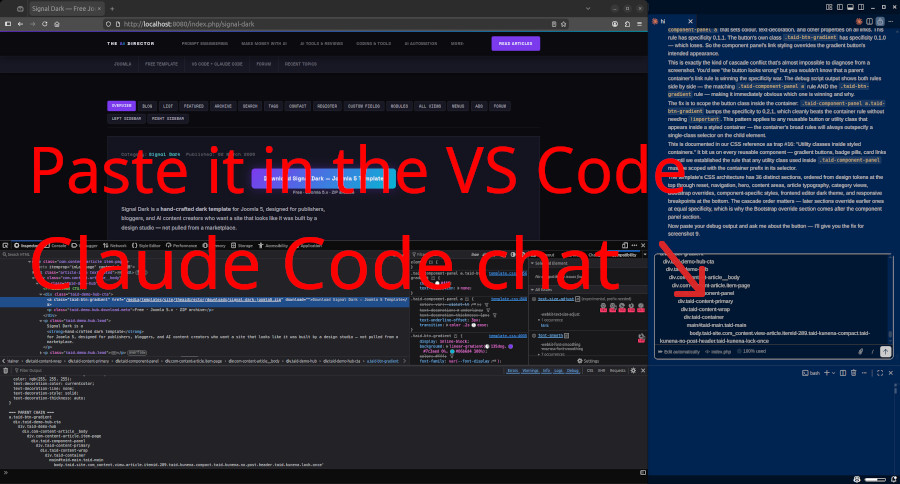Maximize VS Code terminal panel
The width and height of the screenshot is (900, 484).
tap(880, 373)
